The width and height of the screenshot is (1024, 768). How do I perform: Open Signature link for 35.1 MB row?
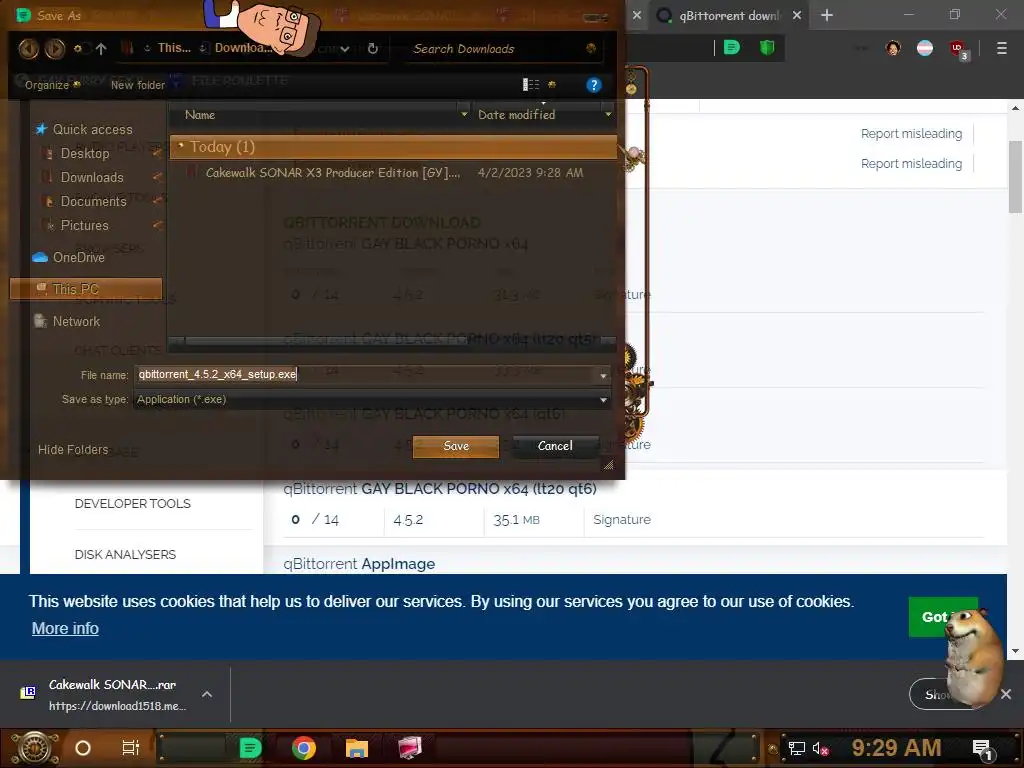(622, 520)
